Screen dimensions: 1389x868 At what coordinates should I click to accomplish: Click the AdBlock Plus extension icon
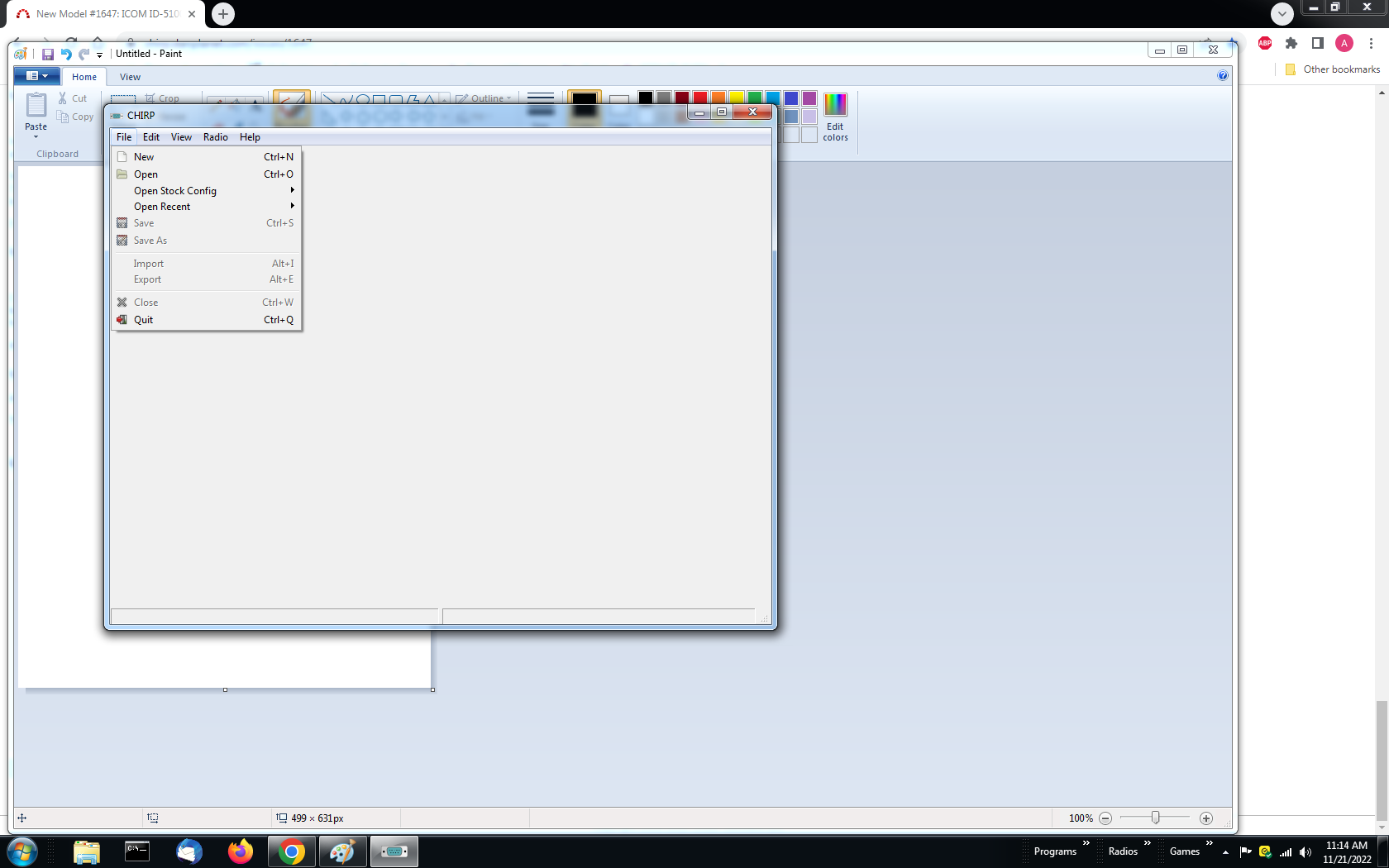[1265, 43]
